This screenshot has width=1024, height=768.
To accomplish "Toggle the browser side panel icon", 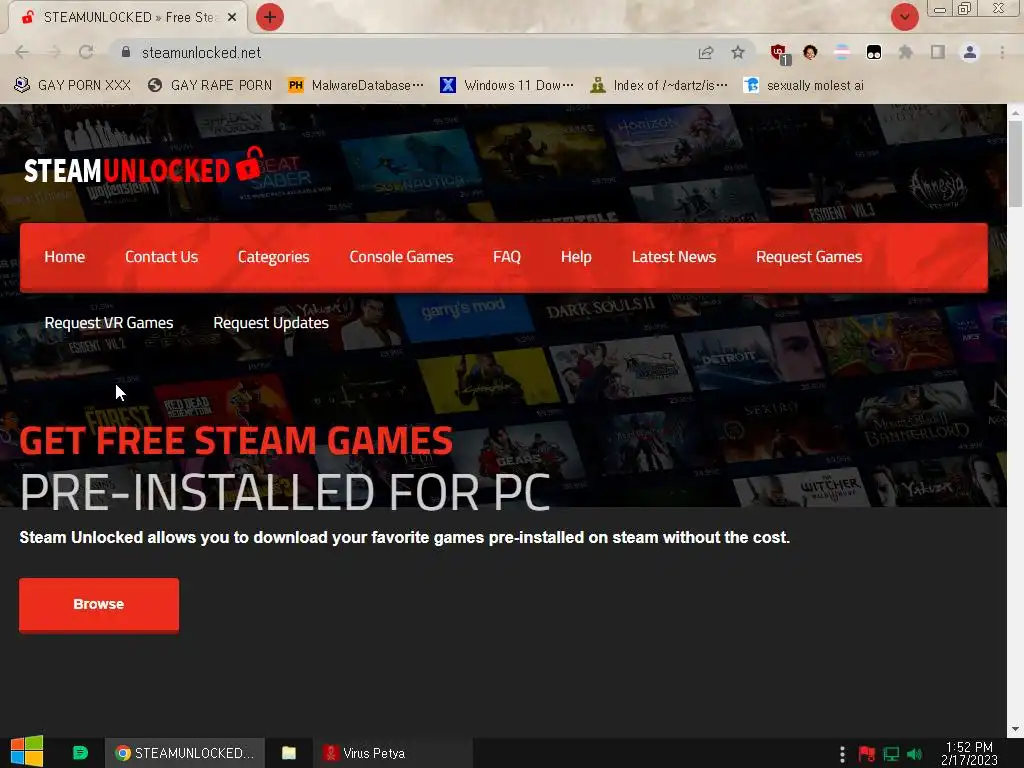I will pos(938,52).
